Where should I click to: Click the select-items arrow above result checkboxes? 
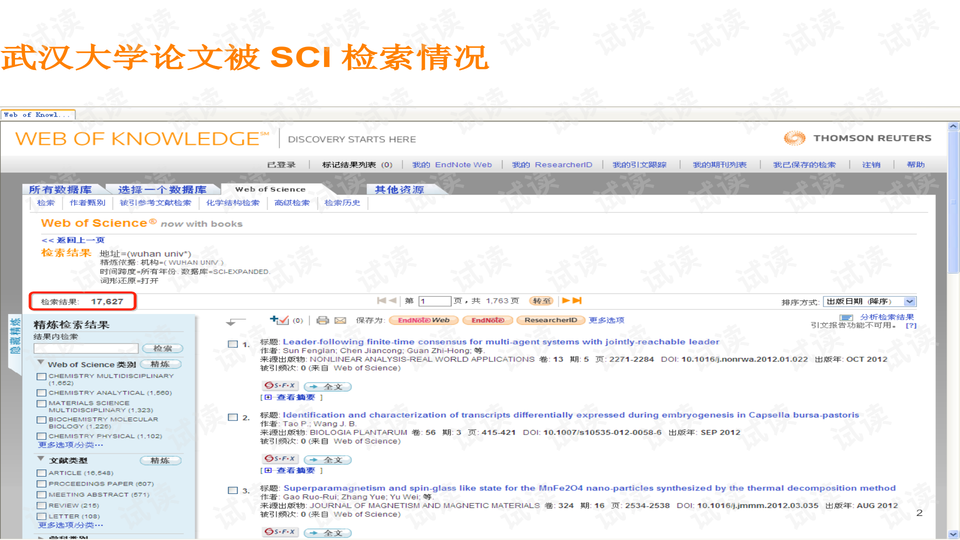236,321
